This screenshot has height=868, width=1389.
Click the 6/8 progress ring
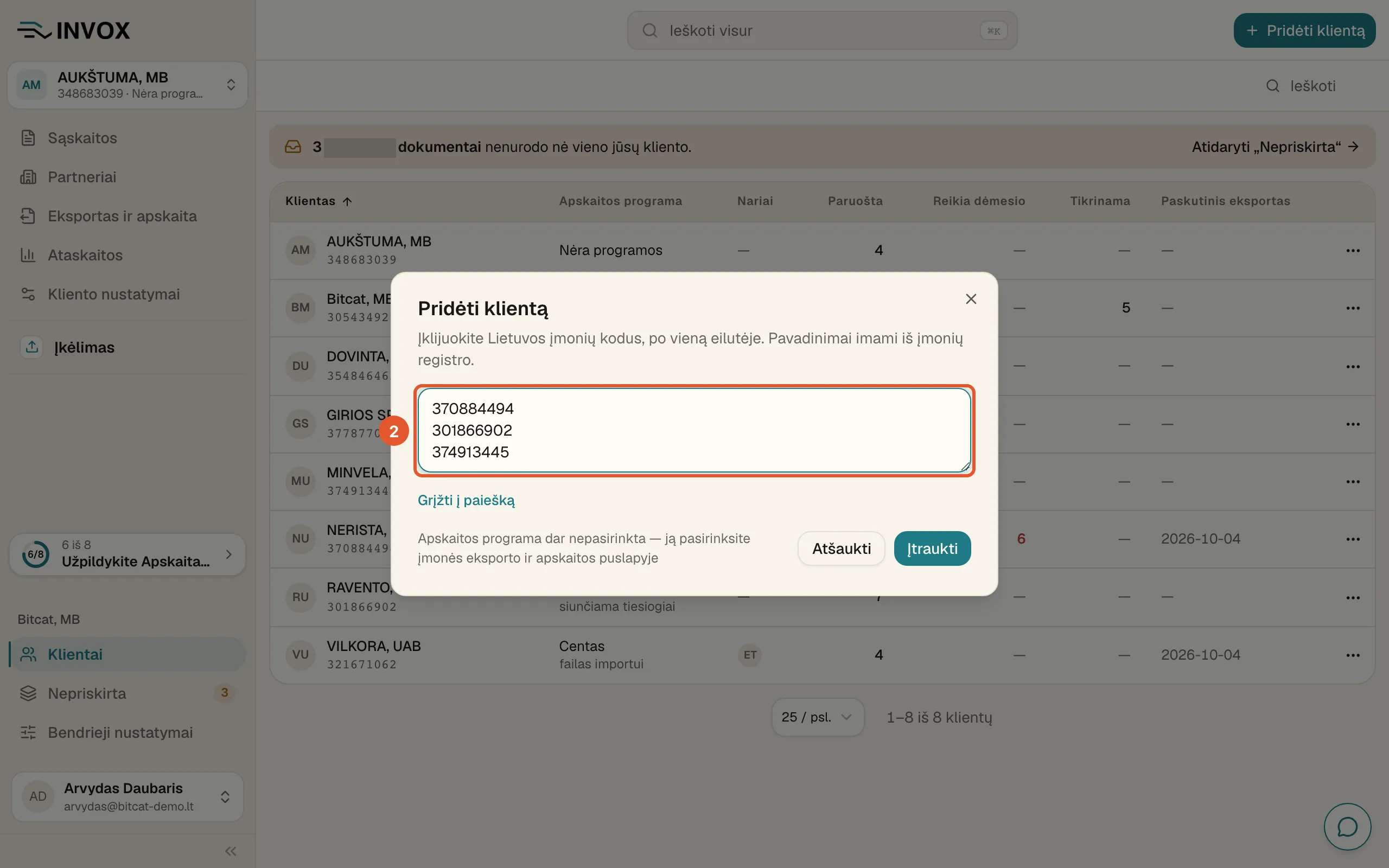click(x=36, y=554)
